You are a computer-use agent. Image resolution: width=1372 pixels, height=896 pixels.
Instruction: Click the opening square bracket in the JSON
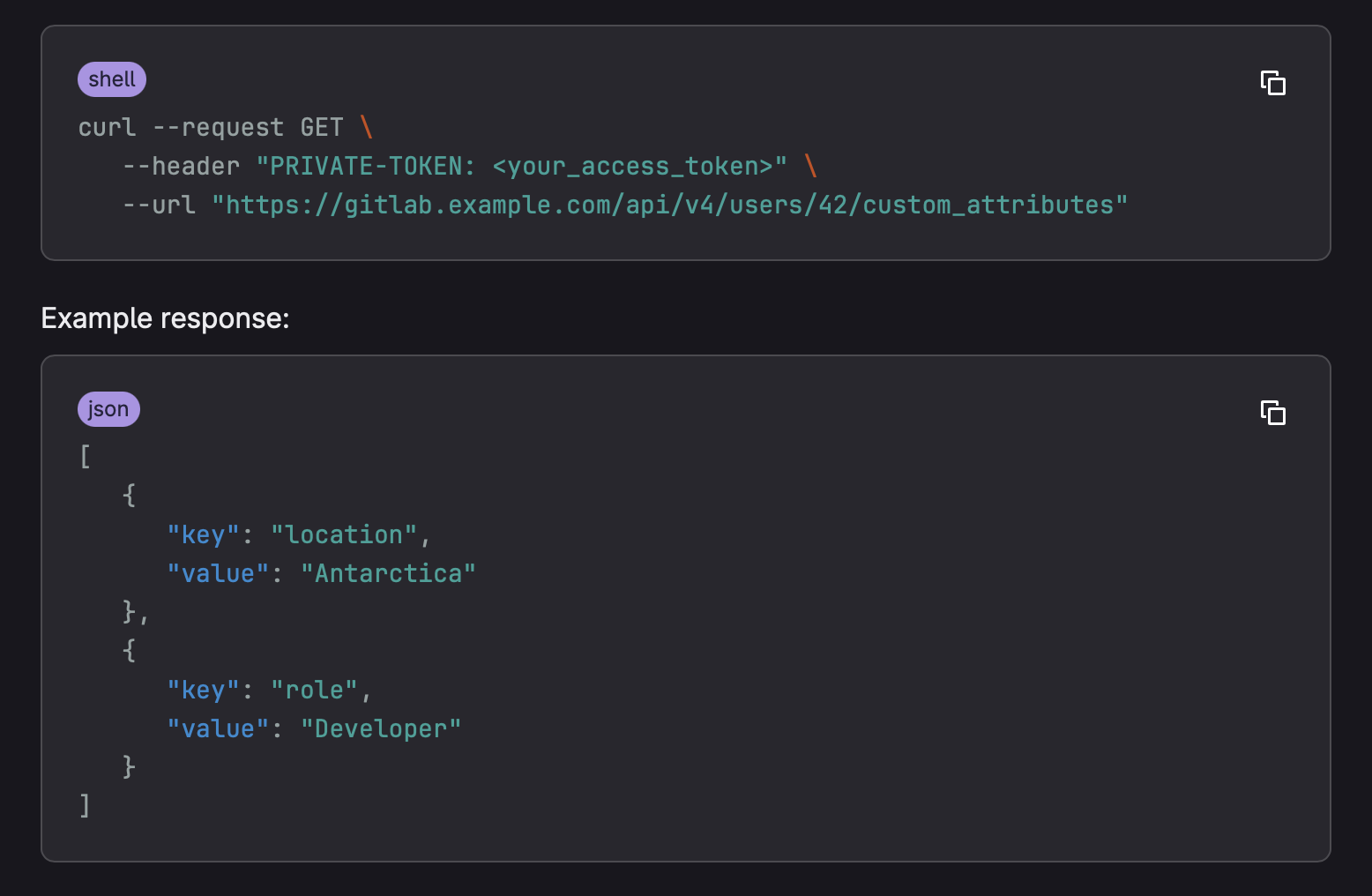(x=85, y=457)
